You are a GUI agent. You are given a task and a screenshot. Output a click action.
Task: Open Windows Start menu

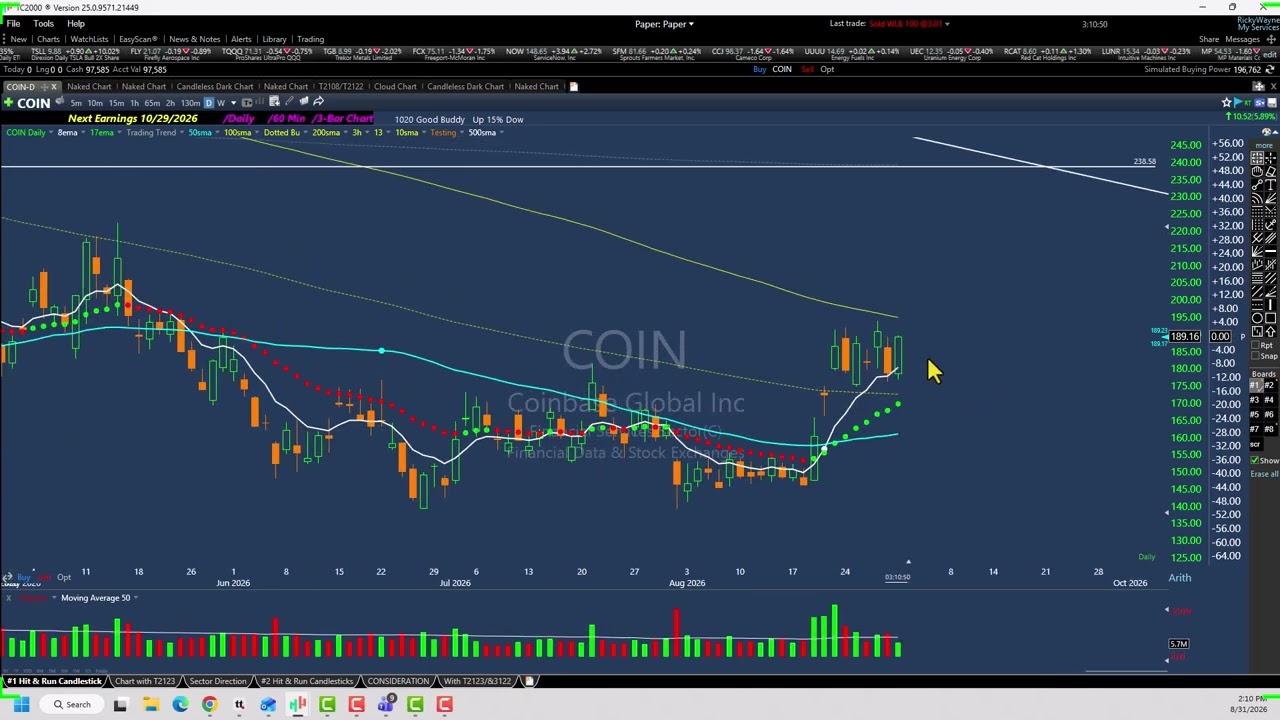[21, 705]
